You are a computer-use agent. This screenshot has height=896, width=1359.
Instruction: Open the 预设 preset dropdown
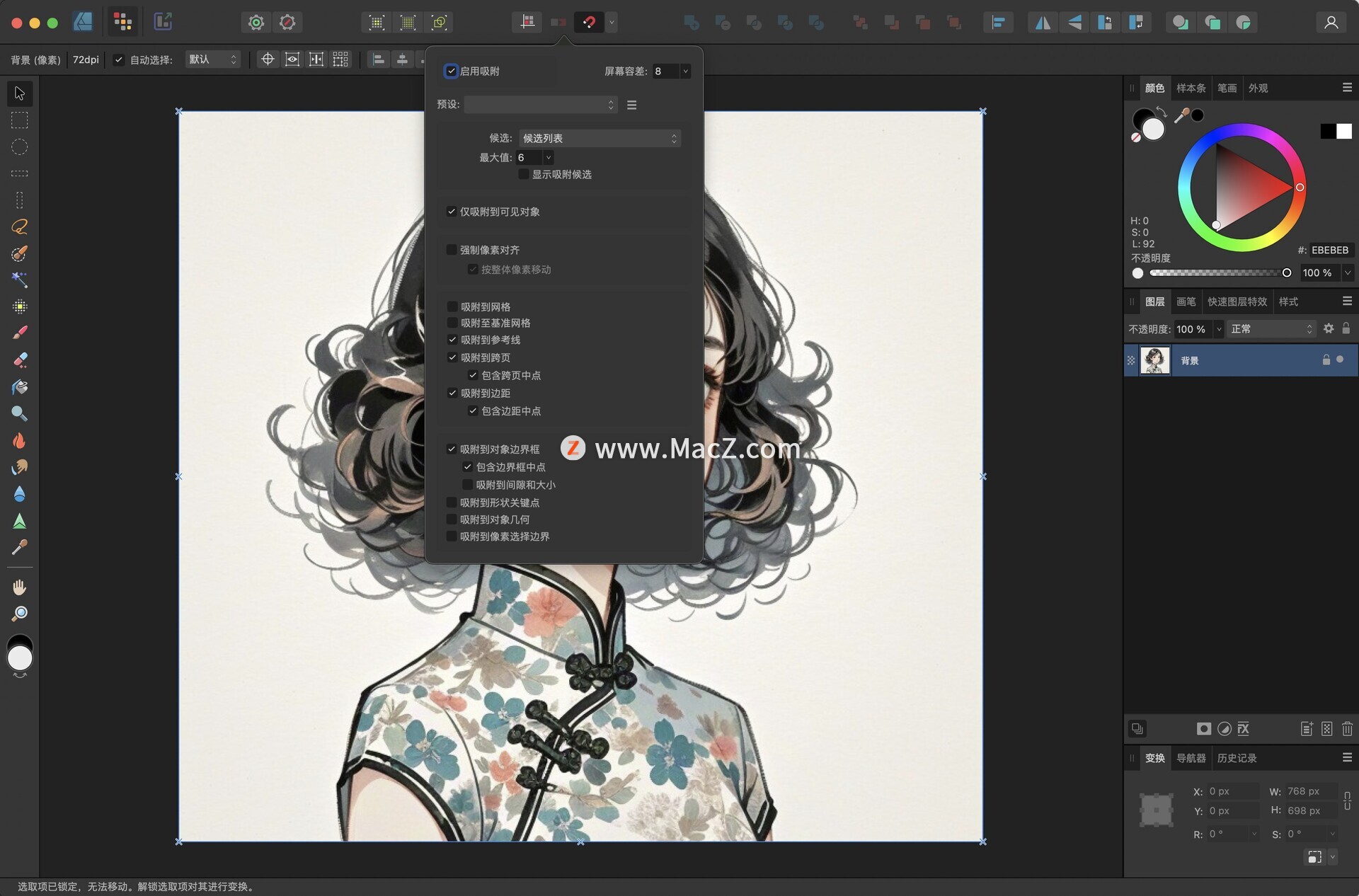541,105
